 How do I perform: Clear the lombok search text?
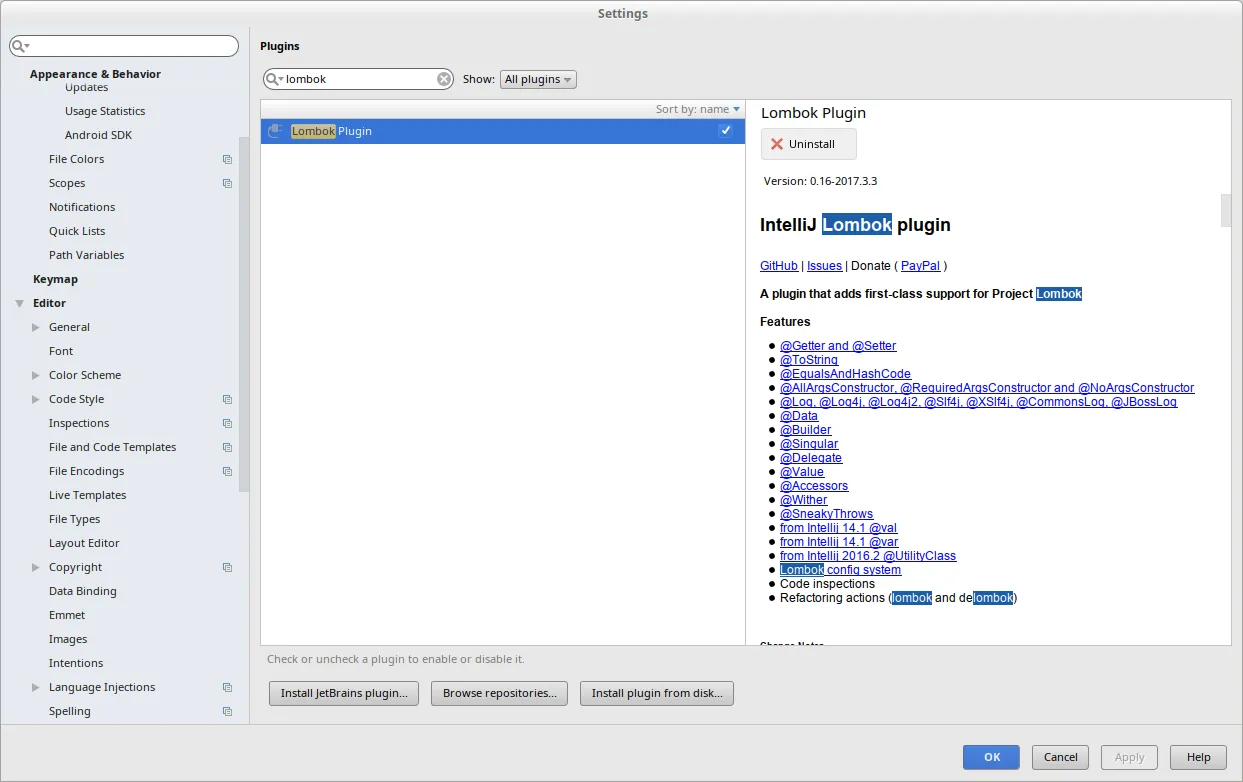[444, 79]
